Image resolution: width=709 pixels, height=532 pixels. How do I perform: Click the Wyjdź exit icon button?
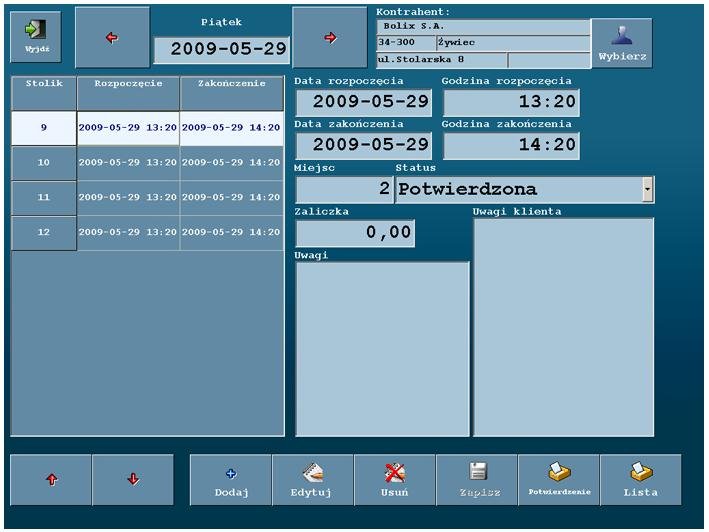click(x=35, y=37)
